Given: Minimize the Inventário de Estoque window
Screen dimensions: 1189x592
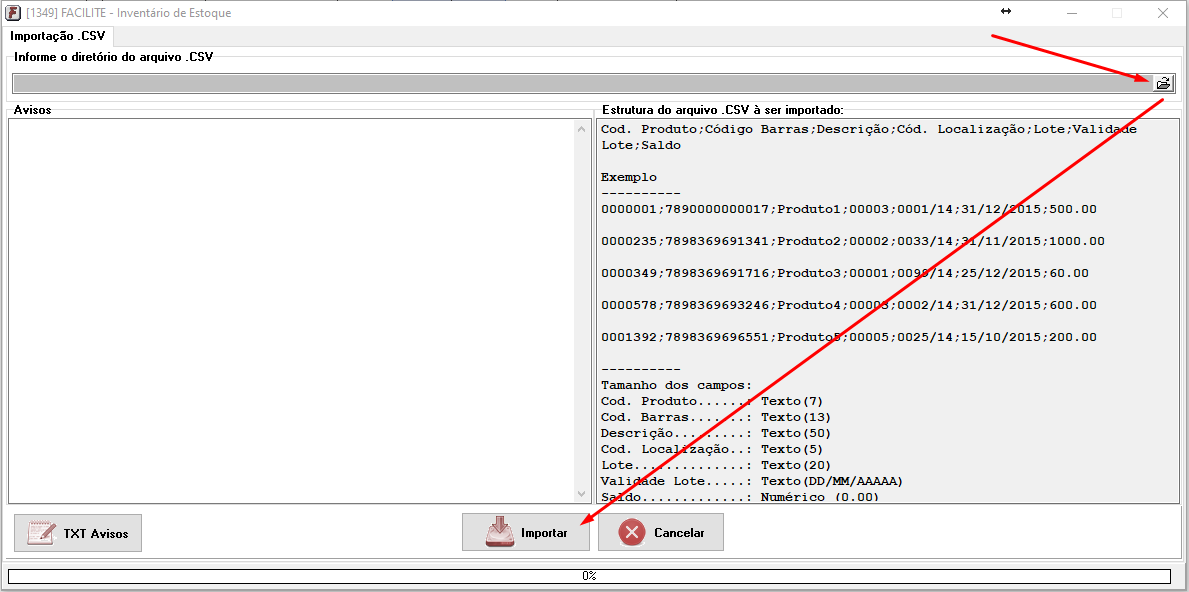Looking at the screenshot, I should coord(1072,13).
